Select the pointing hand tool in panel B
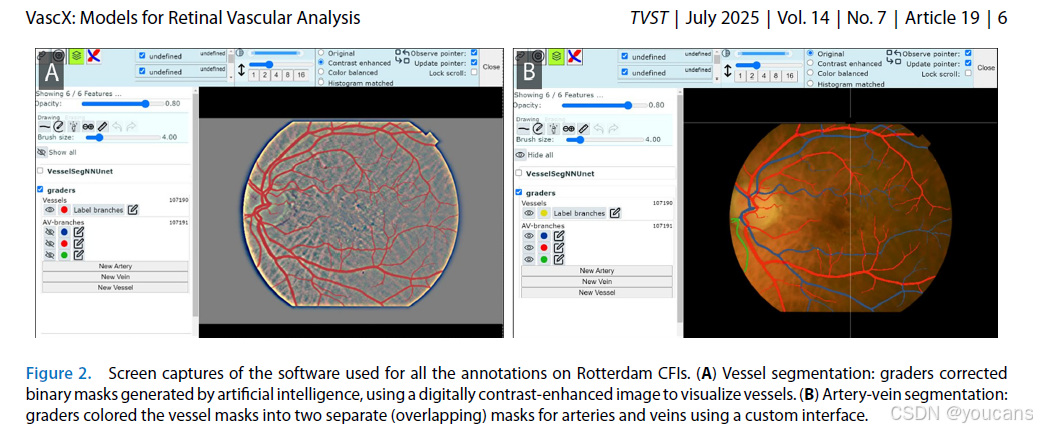This screenshot has height=431, width=1037. 554,129
